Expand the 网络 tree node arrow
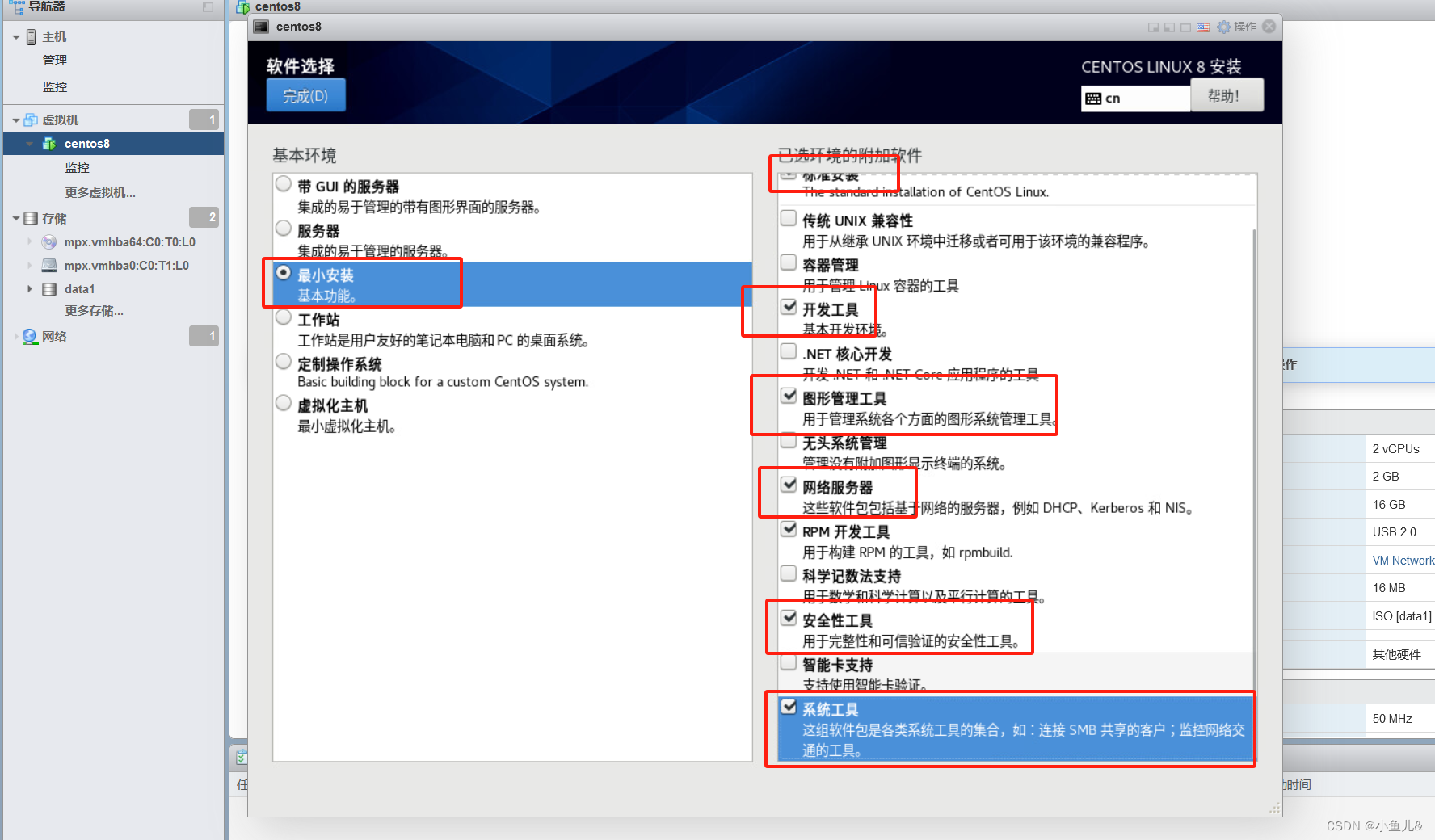 (16, 337)
